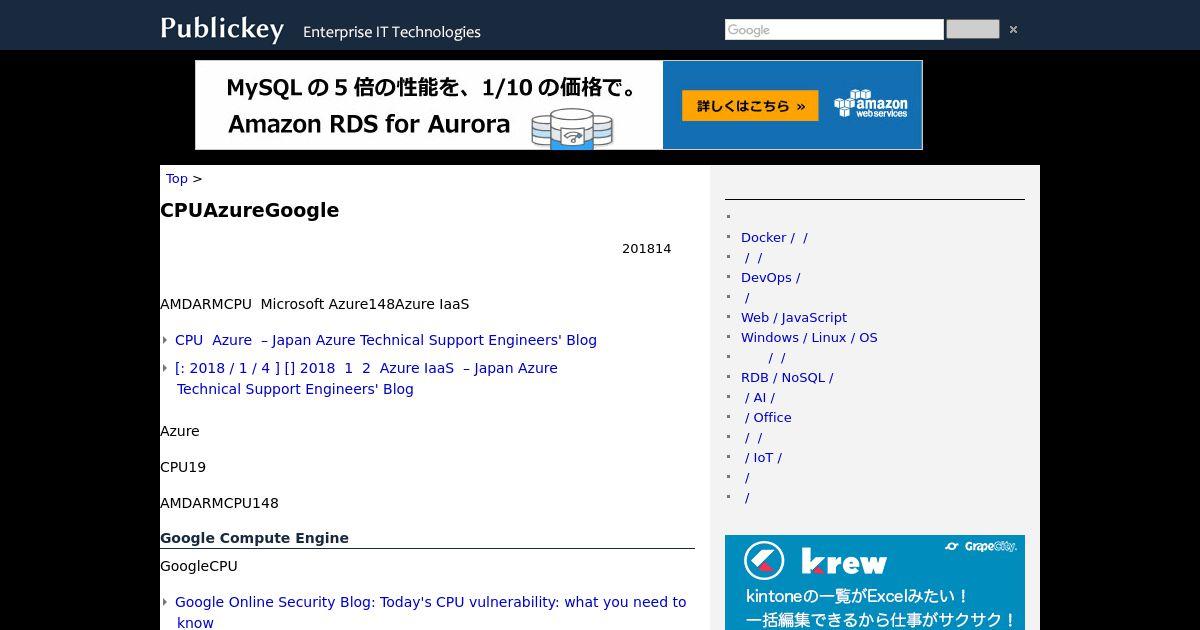1200x630 pixels.
Task: Click the krew logo icon in the ad
Action: 764,561
